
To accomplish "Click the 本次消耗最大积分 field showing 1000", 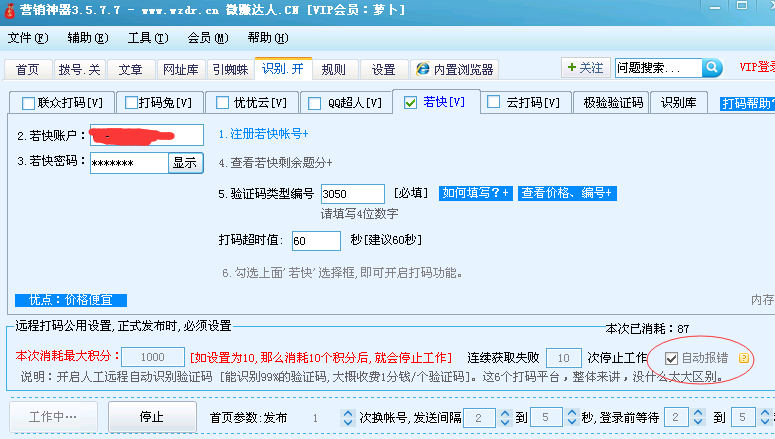I will (x=153, y=357).
